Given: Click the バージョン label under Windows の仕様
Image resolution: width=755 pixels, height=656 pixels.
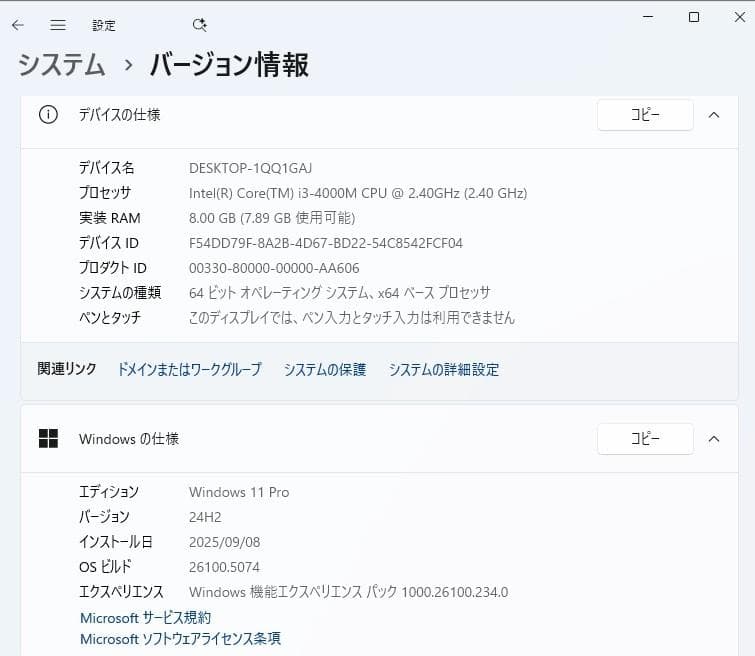Looking at the screenshot, I should (104, 517).
